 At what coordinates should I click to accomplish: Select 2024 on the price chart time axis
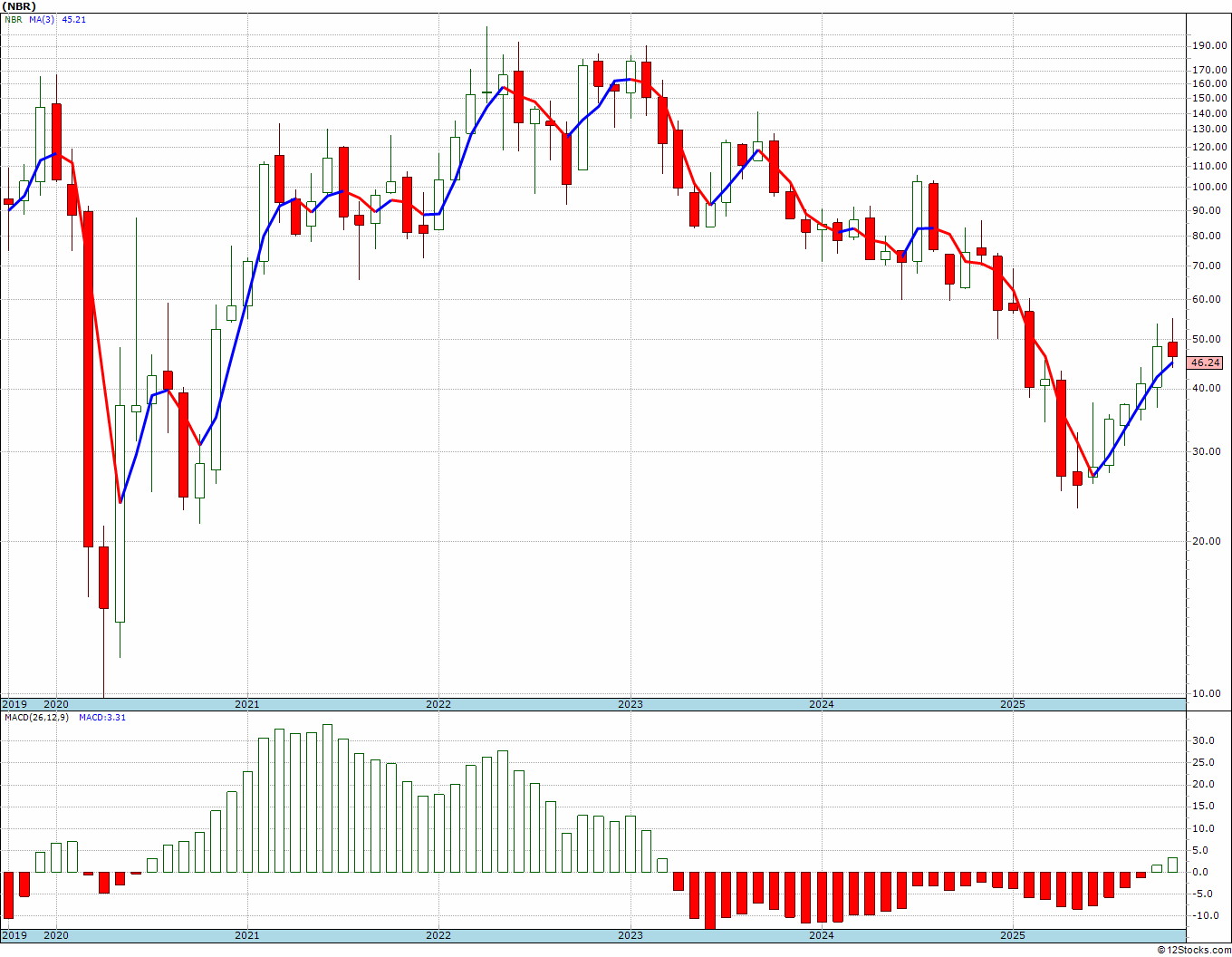click(x=822, y=704)
